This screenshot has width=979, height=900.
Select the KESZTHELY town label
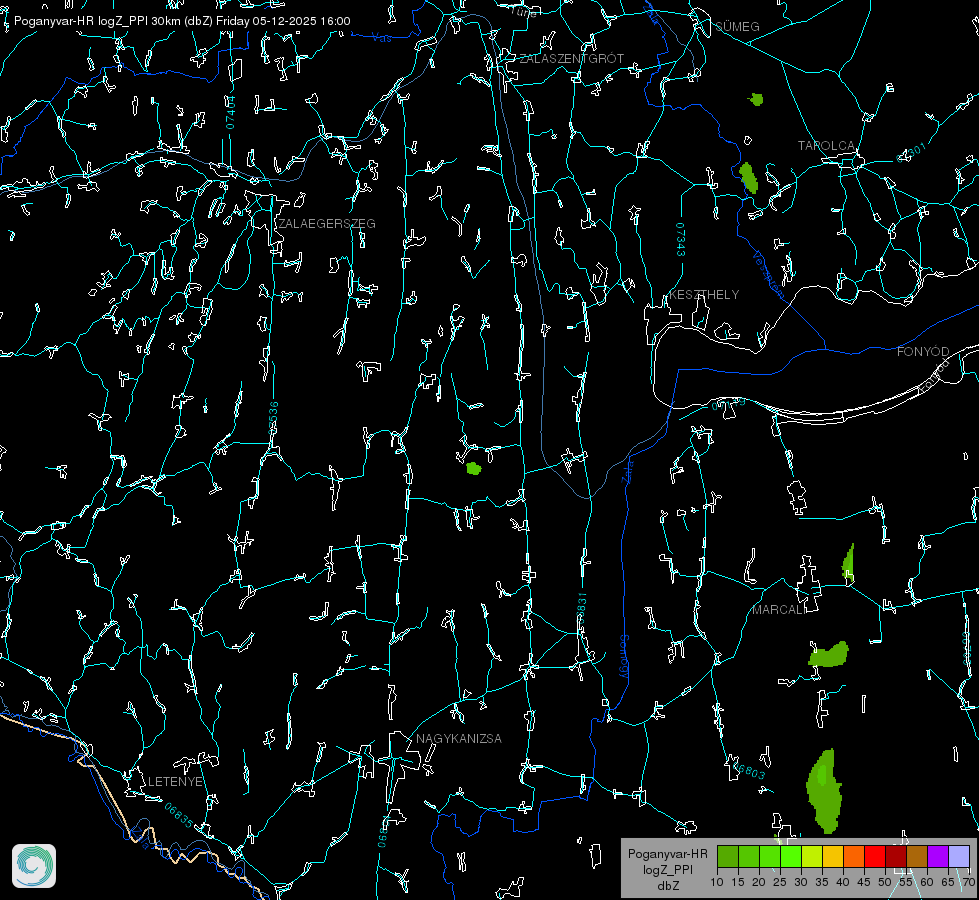(704, 295)
